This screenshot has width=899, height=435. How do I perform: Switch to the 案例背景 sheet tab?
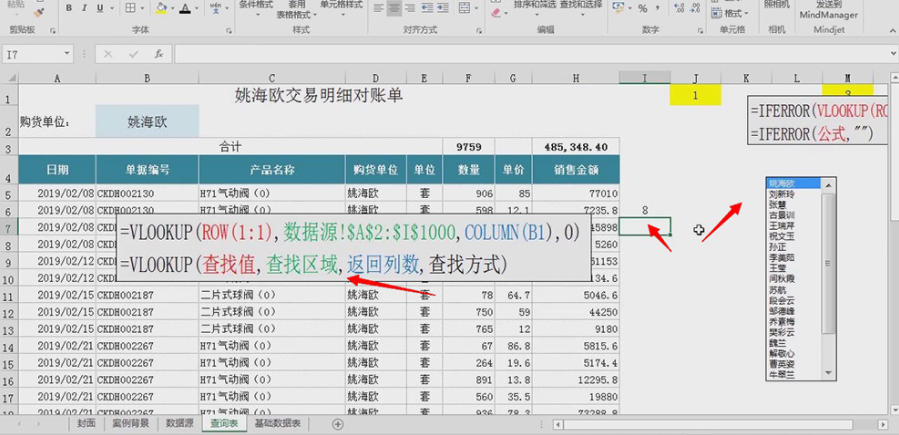(x=131, y=424)
